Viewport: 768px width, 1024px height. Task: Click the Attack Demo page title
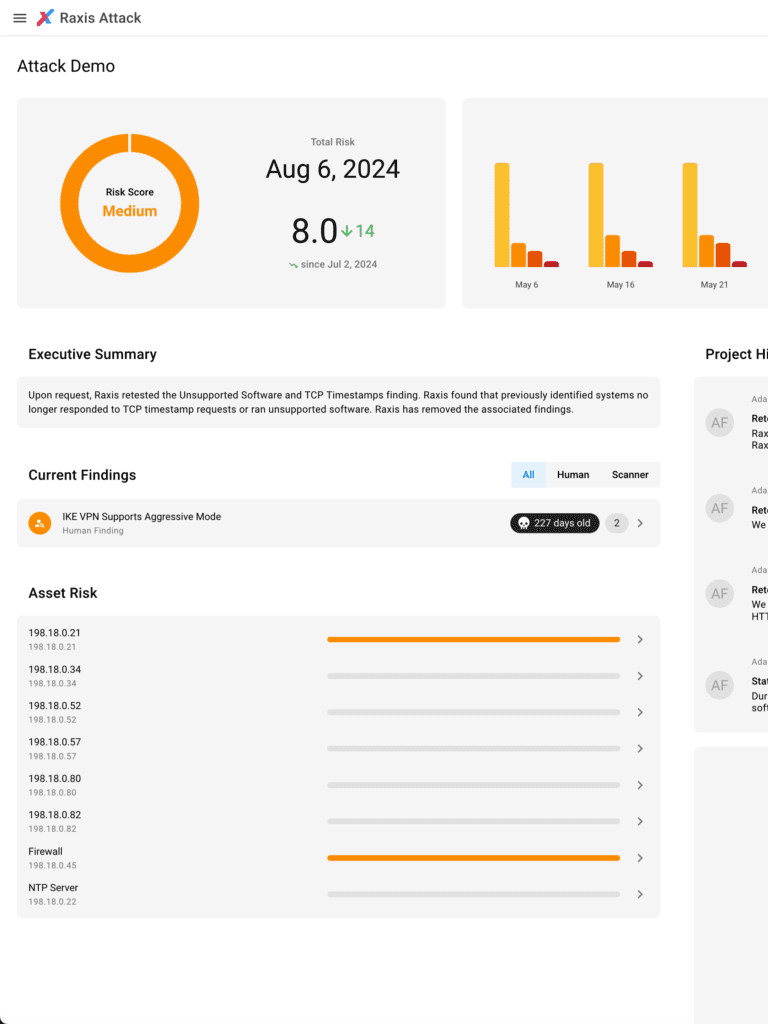click(66, 66)
